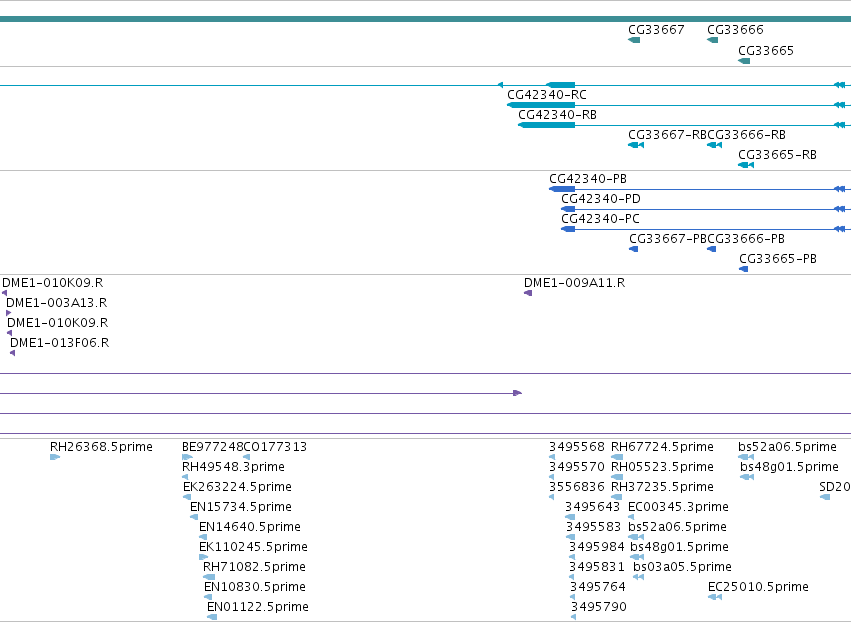Select the RH49548.3prime EST label
The height and width of the screenshot is (622, 851).
coord(233,467)
